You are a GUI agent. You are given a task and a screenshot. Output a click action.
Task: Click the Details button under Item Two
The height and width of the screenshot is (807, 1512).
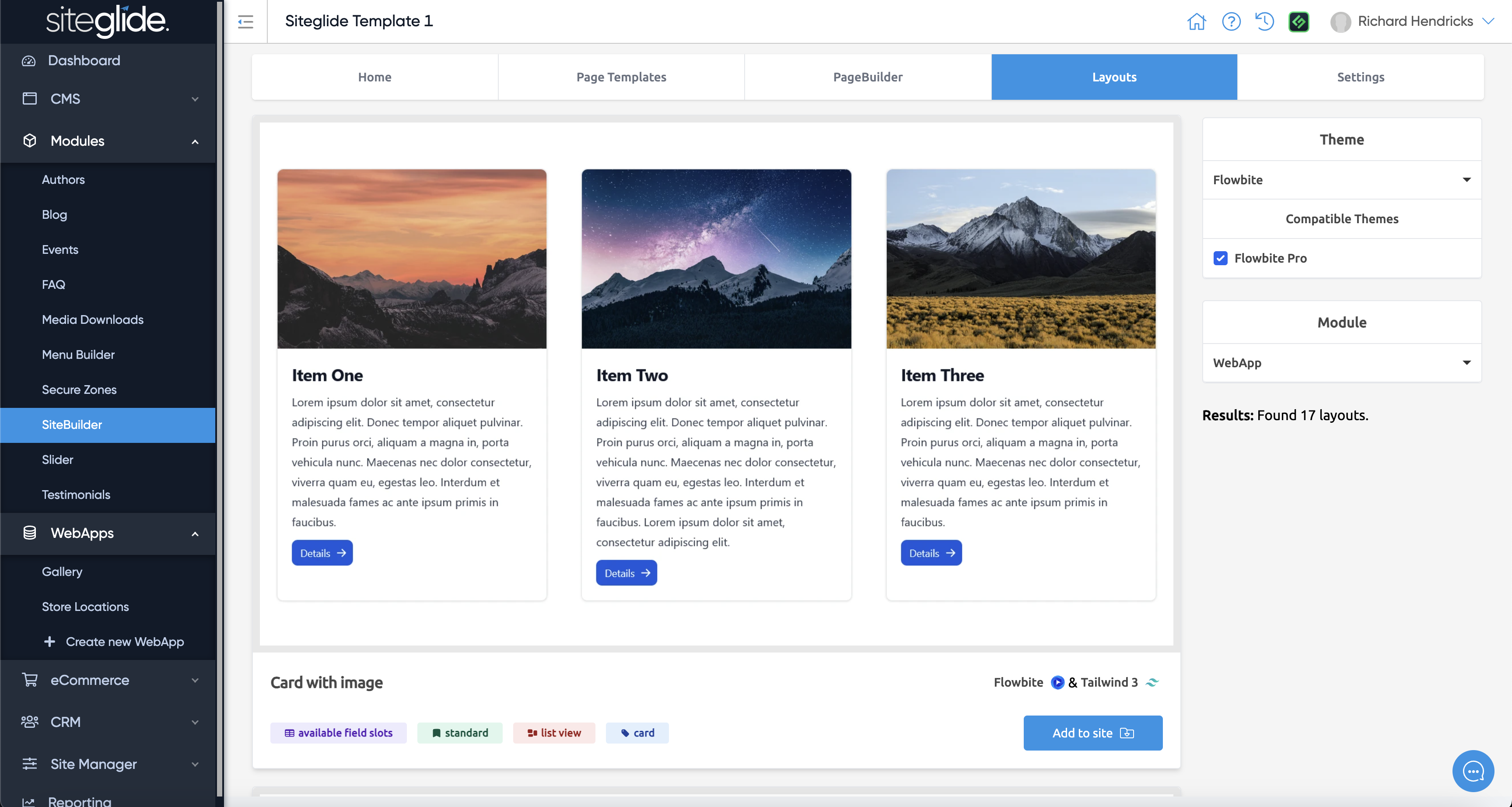626,573
